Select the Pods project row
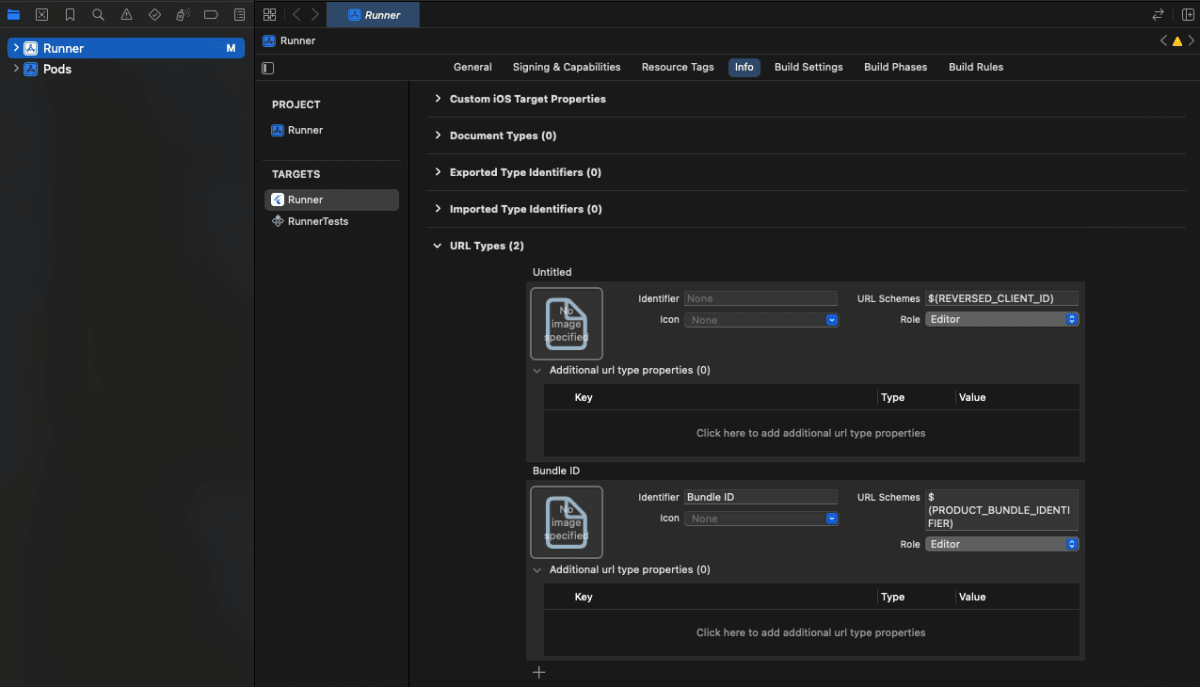1200x687 pixels. pyautogui.click(x=125, y=69)
